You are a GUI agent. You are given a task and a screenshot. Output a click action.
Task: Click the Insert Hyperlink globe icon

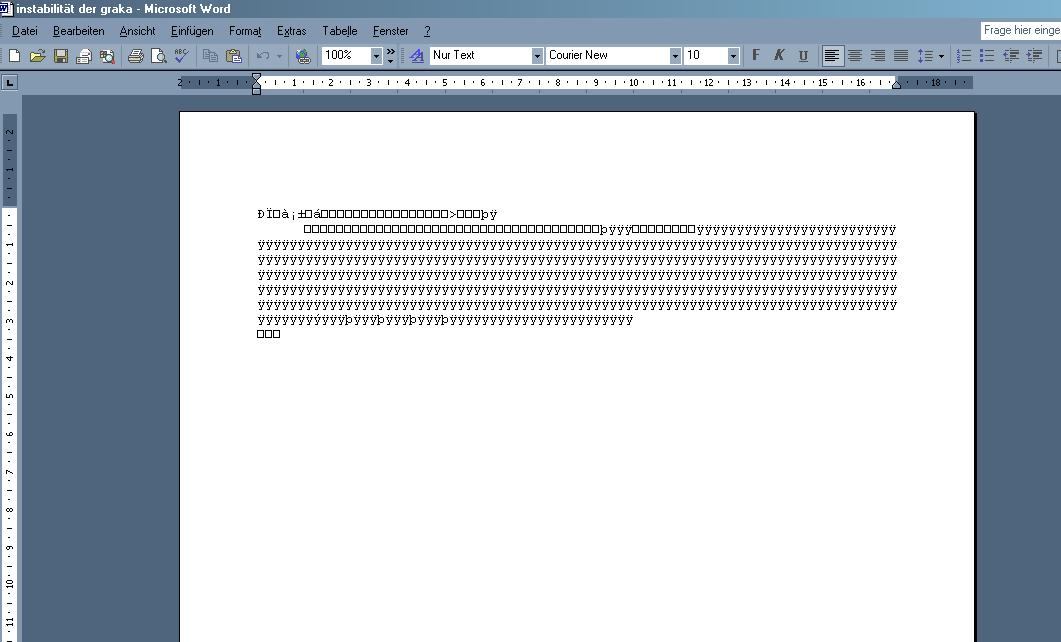click(x=303, y=55)
